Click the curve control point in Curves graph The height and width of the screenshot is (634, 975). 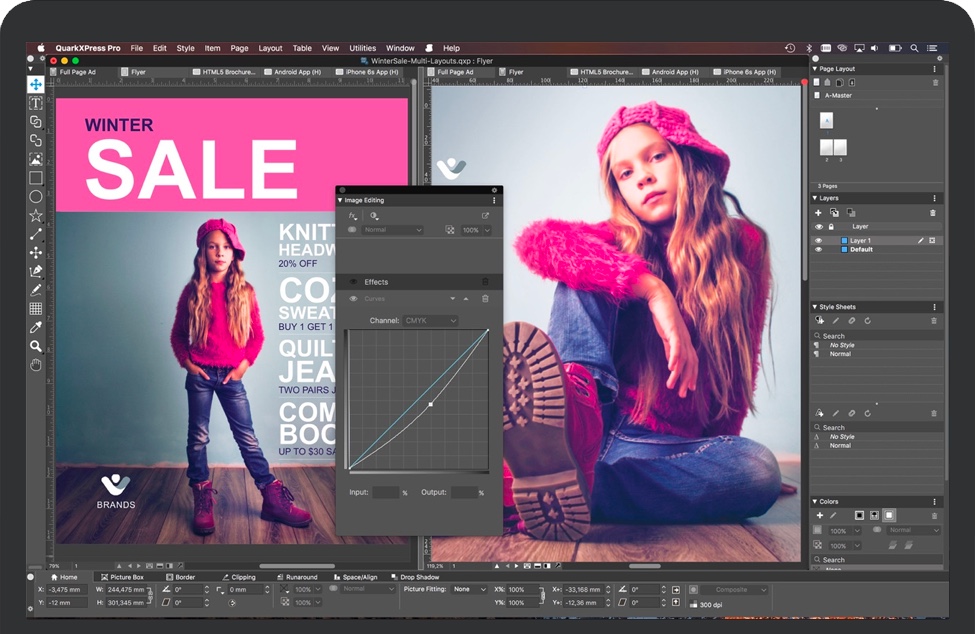[431, 404]
